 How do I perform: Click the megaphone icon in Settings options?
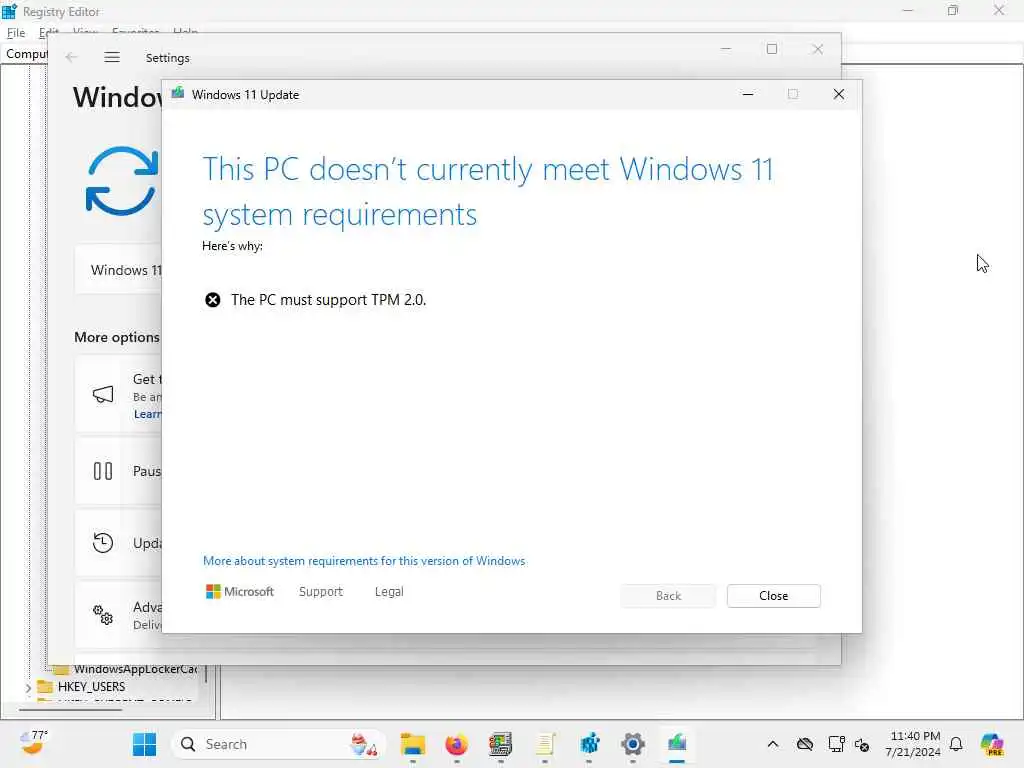(x=103, y=394)
